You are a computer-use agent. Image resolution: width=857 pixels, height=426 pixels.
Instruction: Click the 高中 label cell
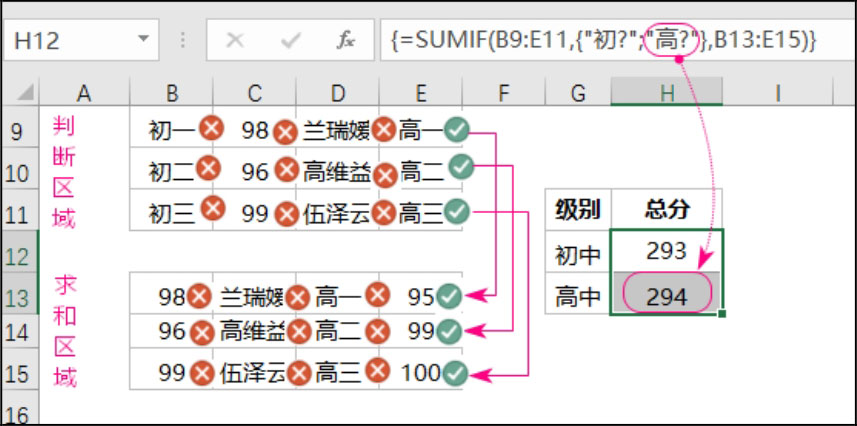point(578,293)
